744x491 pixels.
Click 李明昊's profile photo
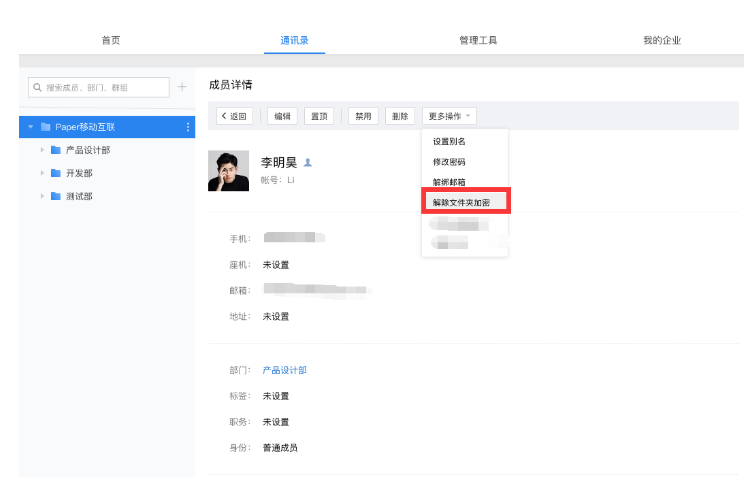point(228,171)
